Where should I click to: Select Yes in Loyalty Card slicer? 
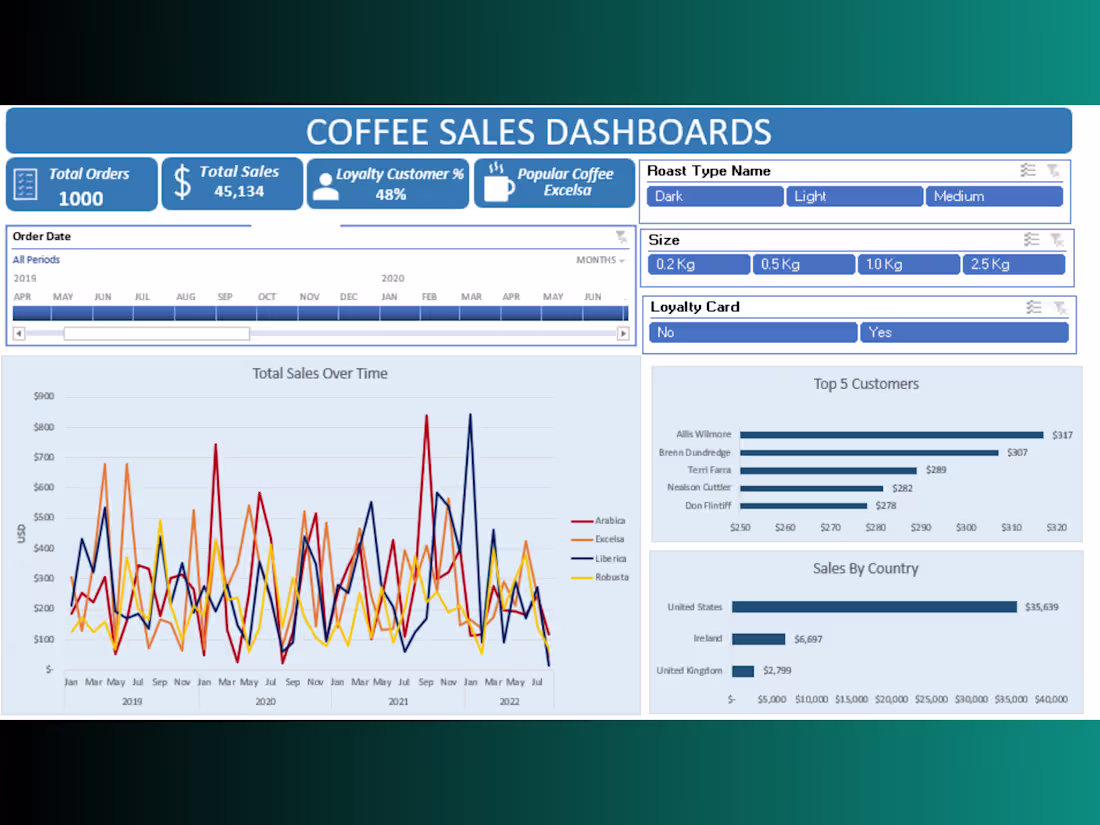click(964, 333)
